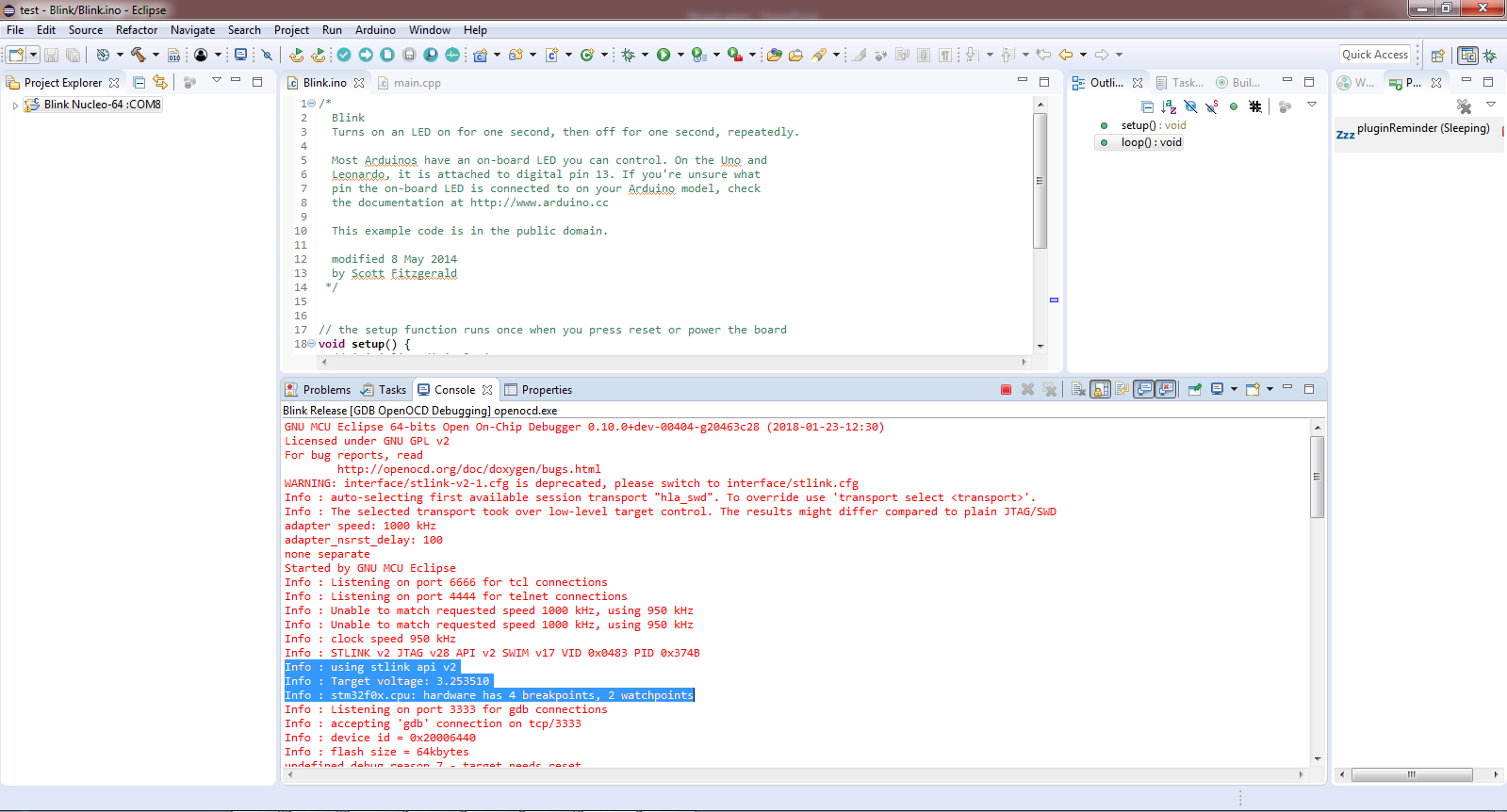Click the Arduino Verify checkmark icon
The width and height of the screenshot is (1507, 812).
click(344, 55)
